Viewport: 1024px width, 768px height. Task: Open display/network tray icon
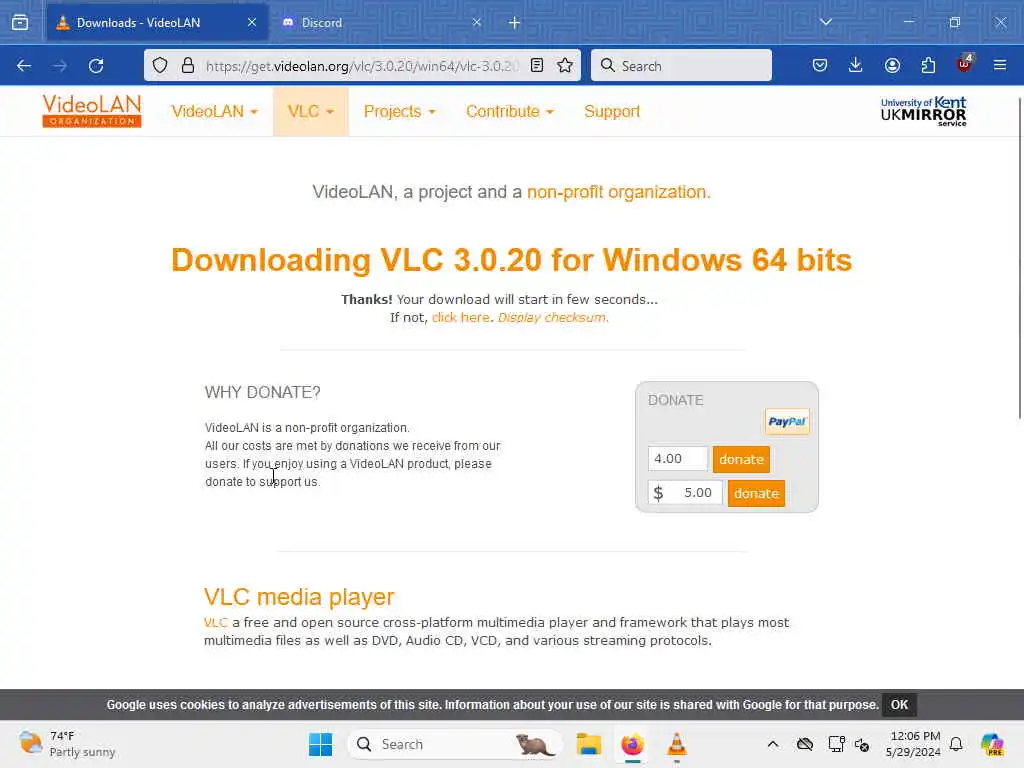(x=836, y=744)
